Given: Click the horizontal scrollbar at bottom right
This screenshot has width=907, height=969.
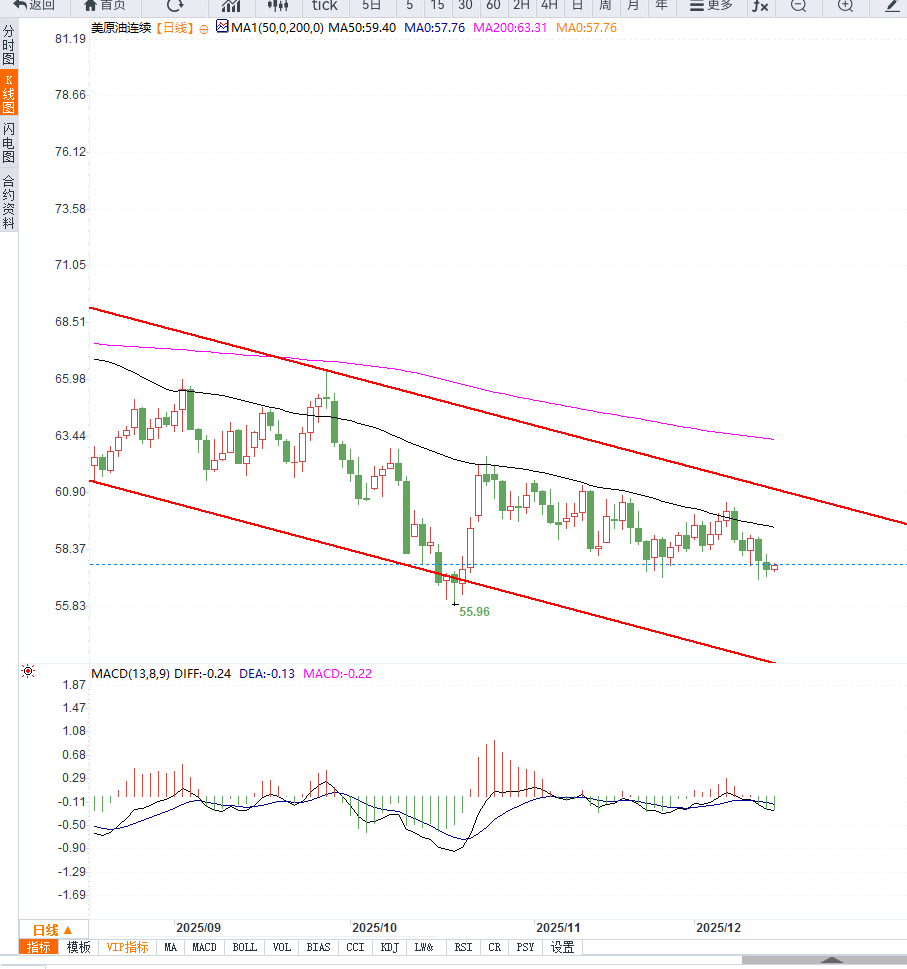Looking at the screenshot, I should pos(824,960).
